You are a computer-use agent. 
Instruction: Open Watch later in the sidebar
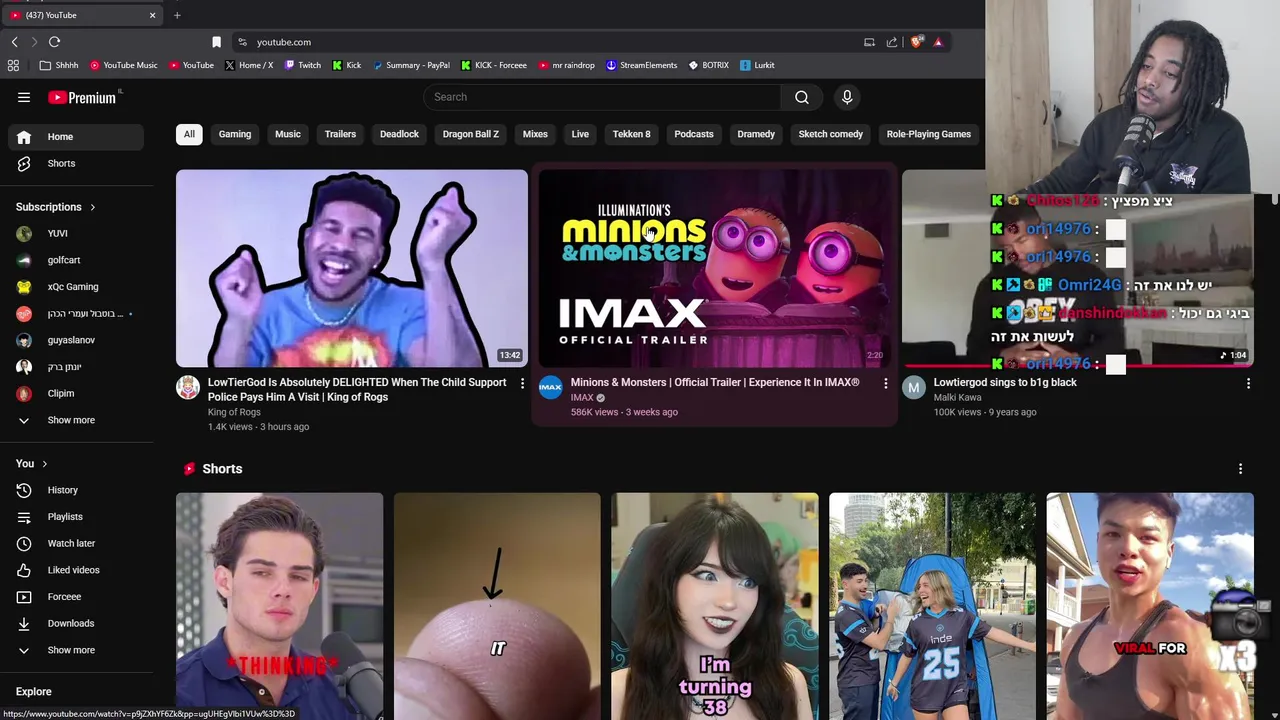pyautogui.click(x=76, y=543)
